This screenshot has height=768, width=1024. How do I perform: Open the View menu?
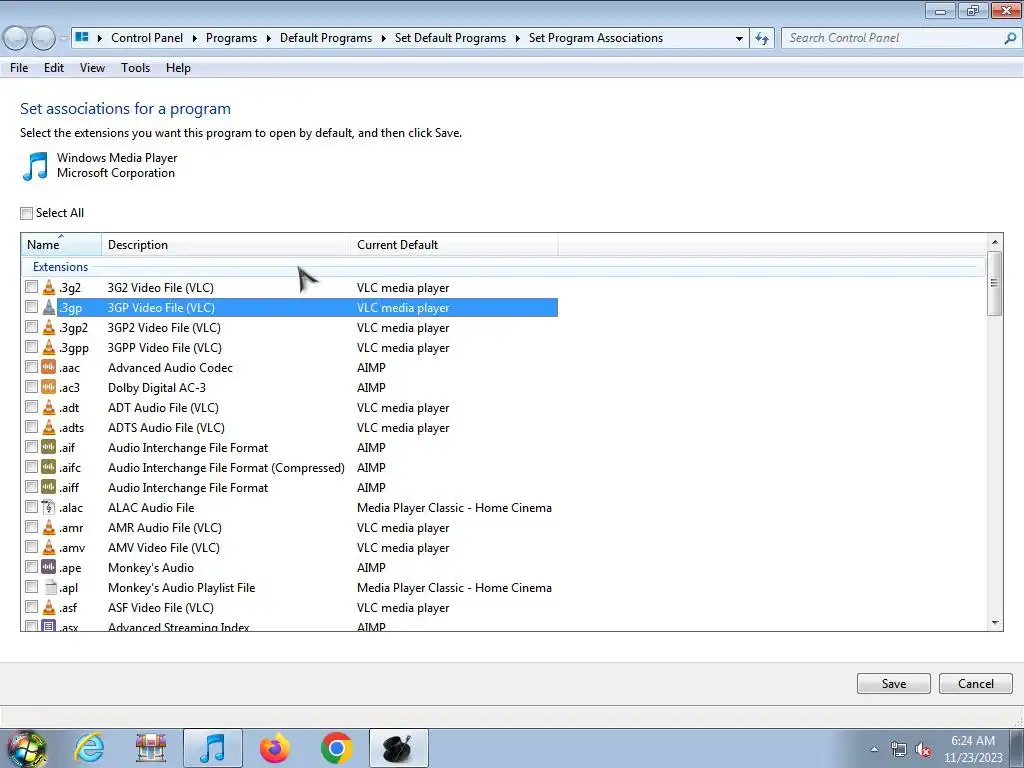[92, 68]
